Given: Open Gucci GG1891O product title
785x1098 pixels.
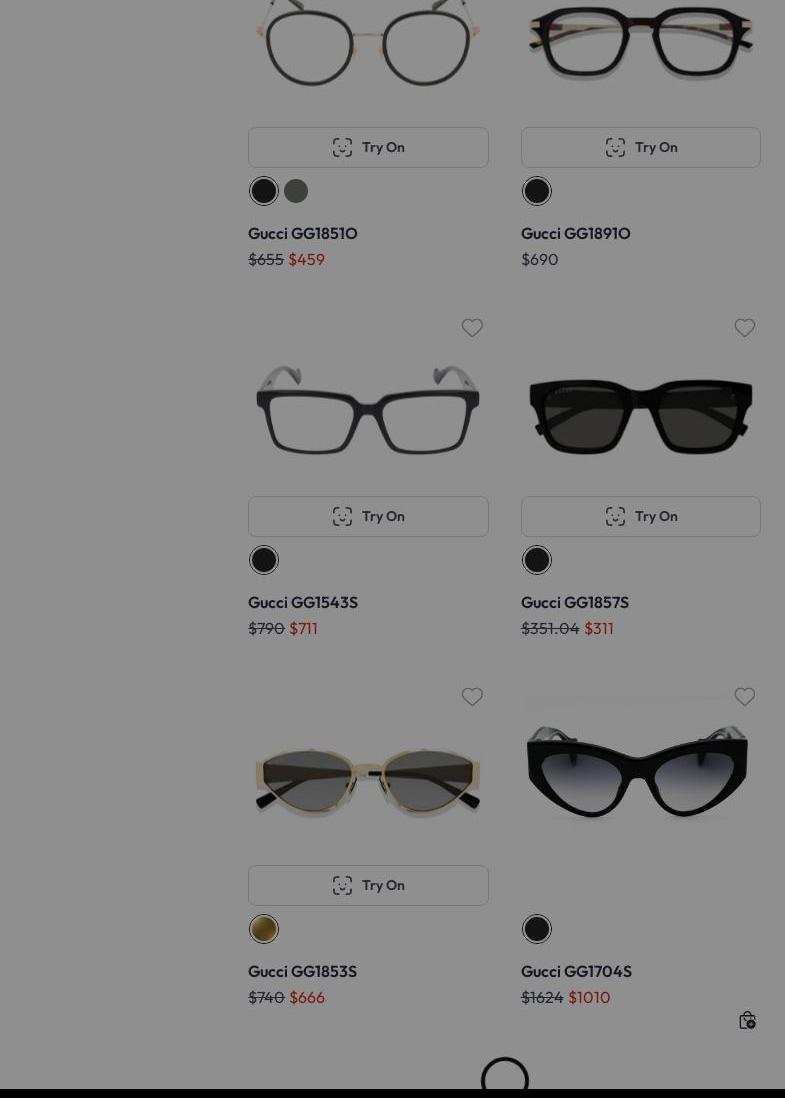Looking at the screenshot, I should [576, 233].
